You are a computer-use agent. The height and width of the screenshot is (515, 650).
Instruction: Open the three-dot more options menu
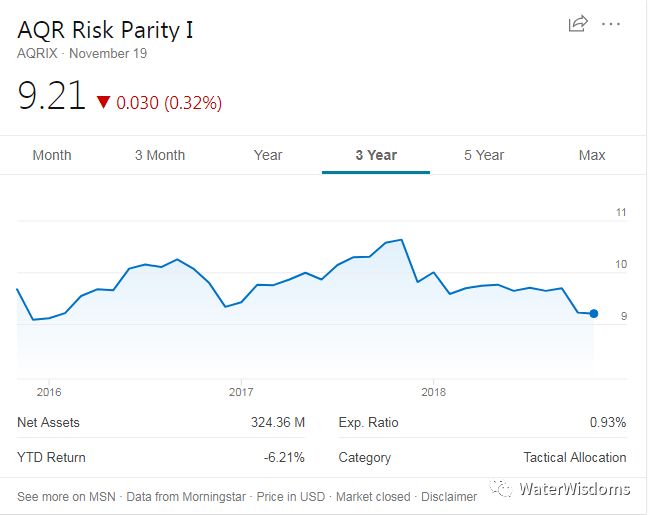611,24
